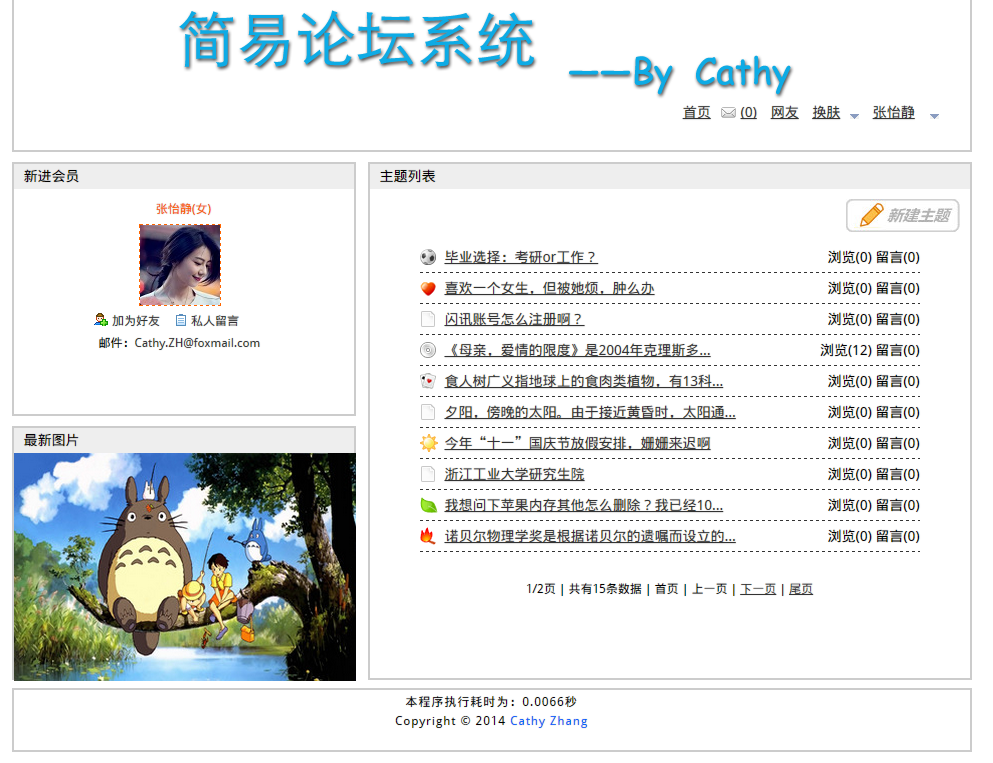The width and height of the screenshot is (993, 763).
Task: Click the pencil icon on 新建主题 button
Action: tap(871, 215)
